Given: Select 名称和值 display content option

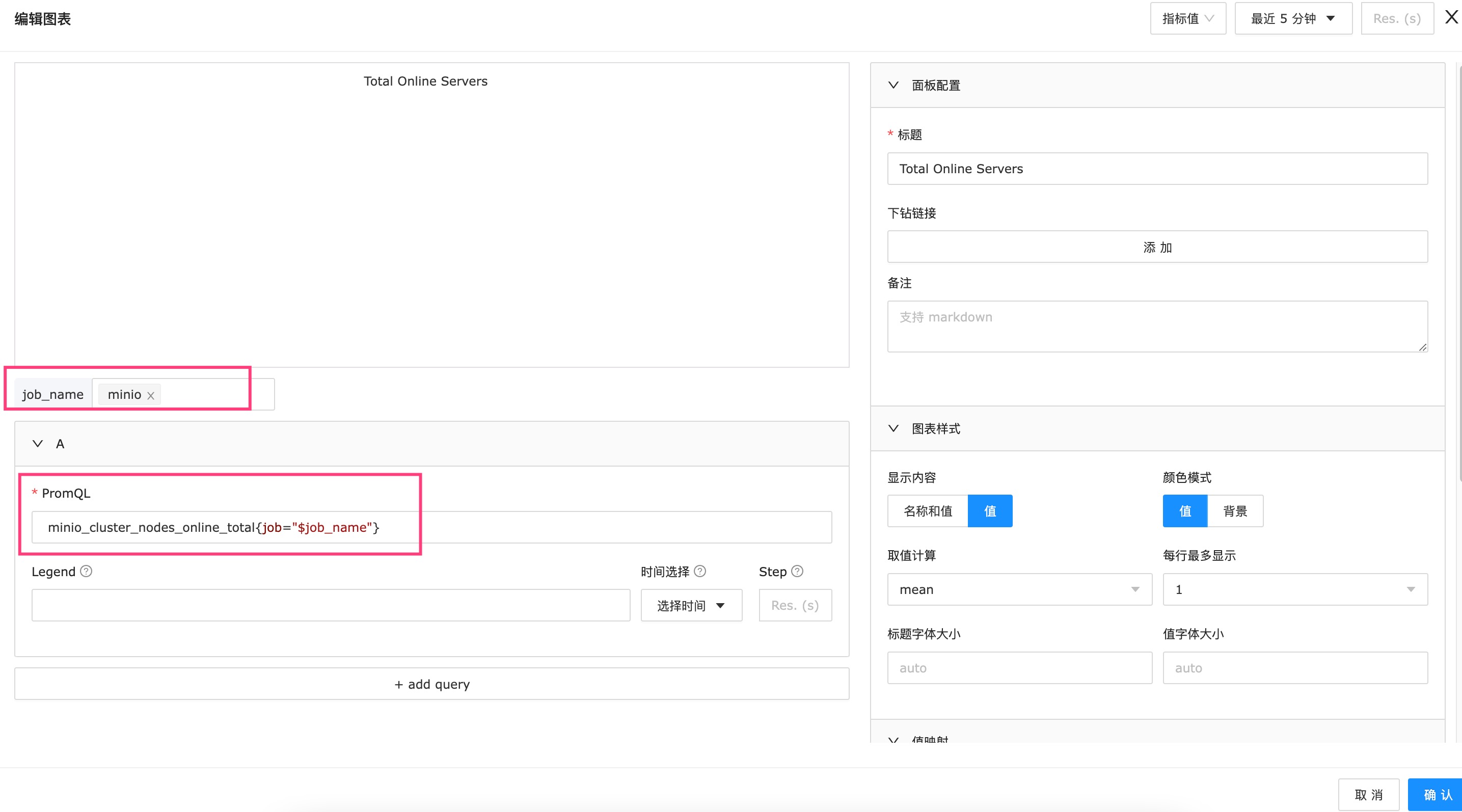Looking at the screenshot, I should (x=928, y=511).
